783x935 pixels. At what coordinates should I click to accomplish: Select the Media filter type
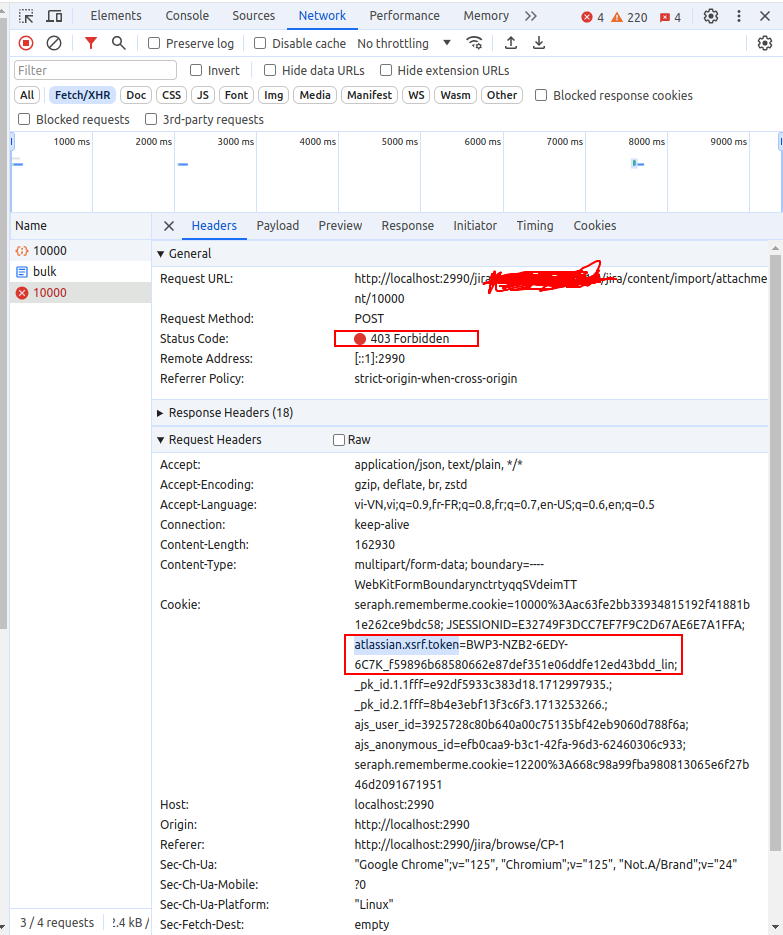point(315,95)
